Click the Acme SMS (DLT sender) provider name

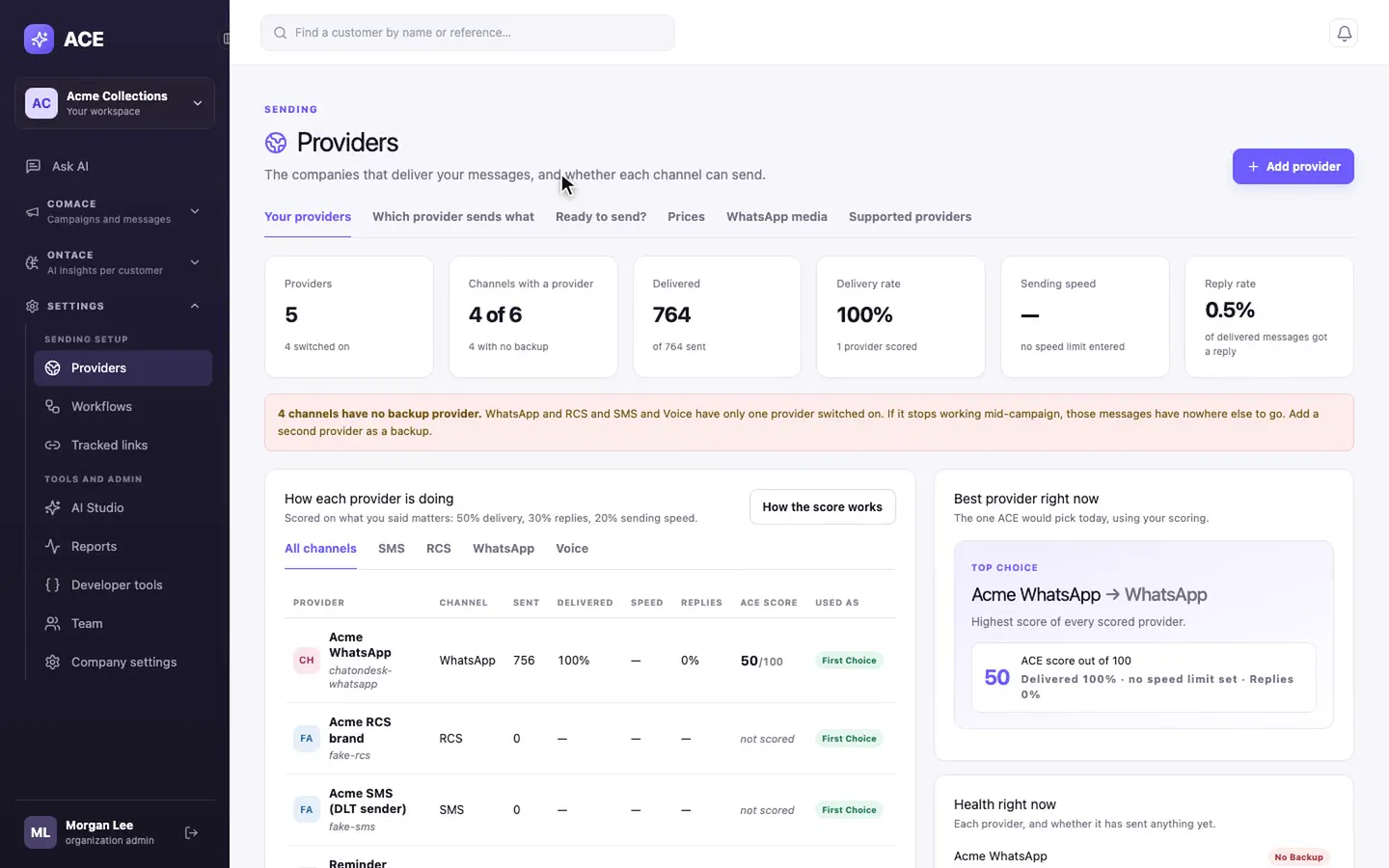click(368, 801)
